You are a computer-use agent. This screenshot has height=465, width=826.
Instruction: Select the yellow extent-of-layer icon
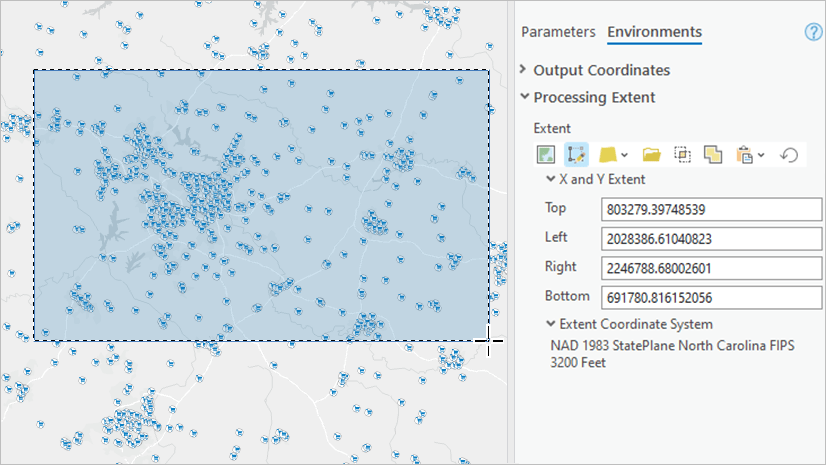pyautogui.click(x=607, y=155)
